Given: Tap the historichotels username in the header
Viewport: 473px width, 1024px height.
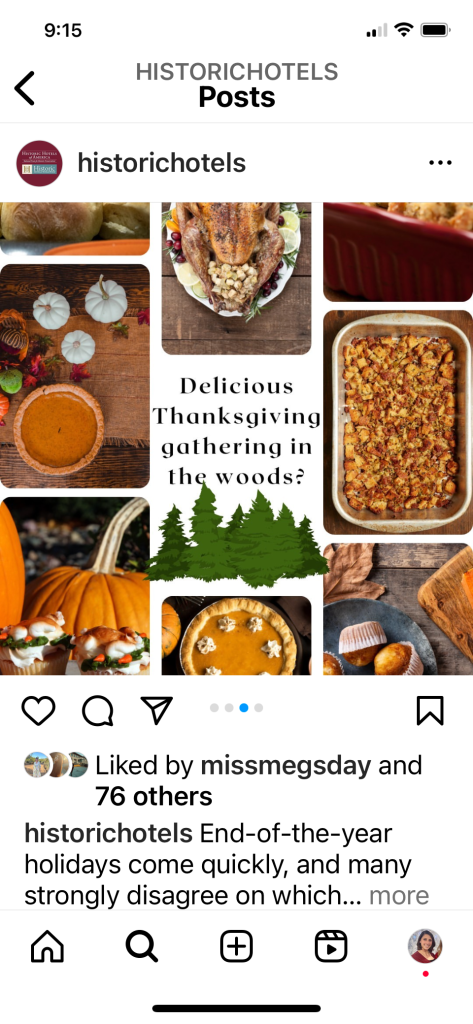Looking at the screenshot, I should coord(161,163).
